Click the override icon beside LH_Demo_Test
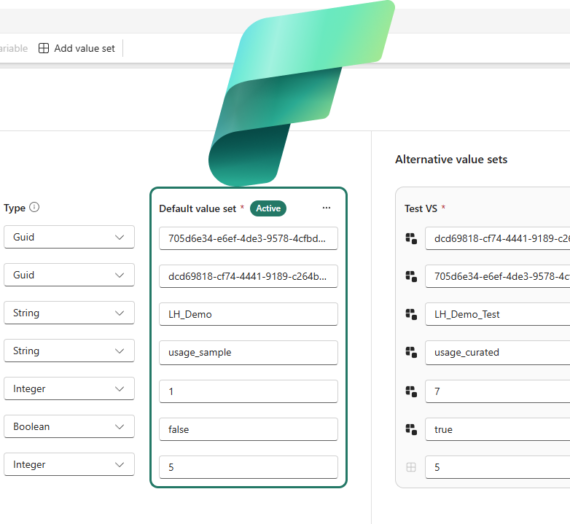 (411, 314)
